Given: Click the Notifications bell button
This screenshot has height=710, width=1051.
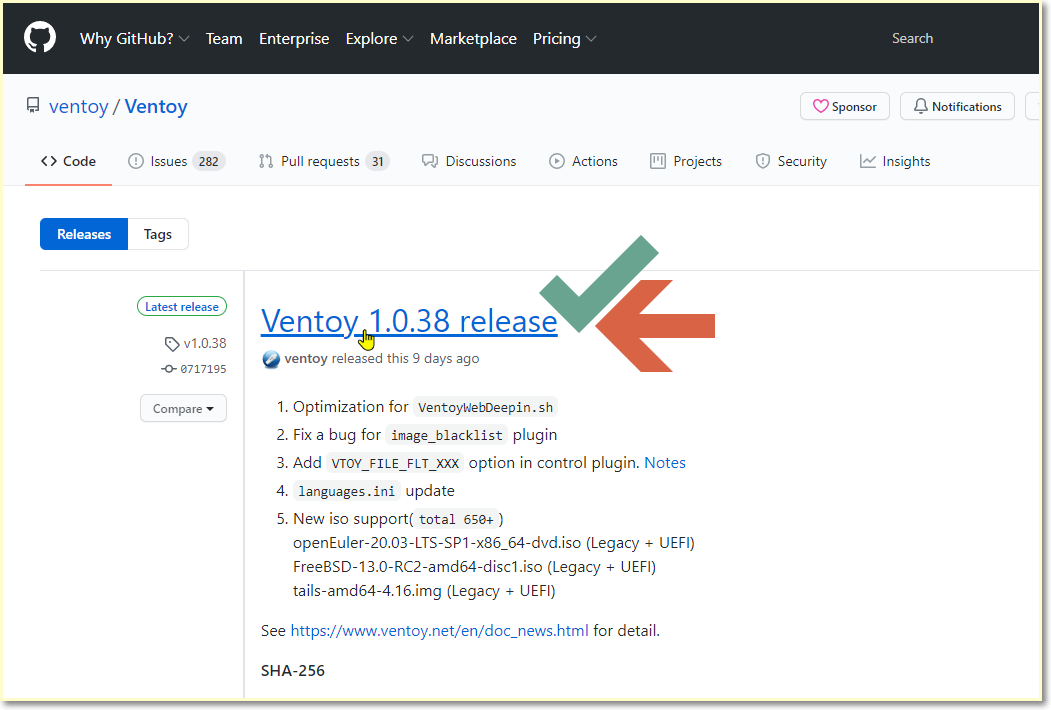Looking at the screenshot, I should tap(957, 107).
